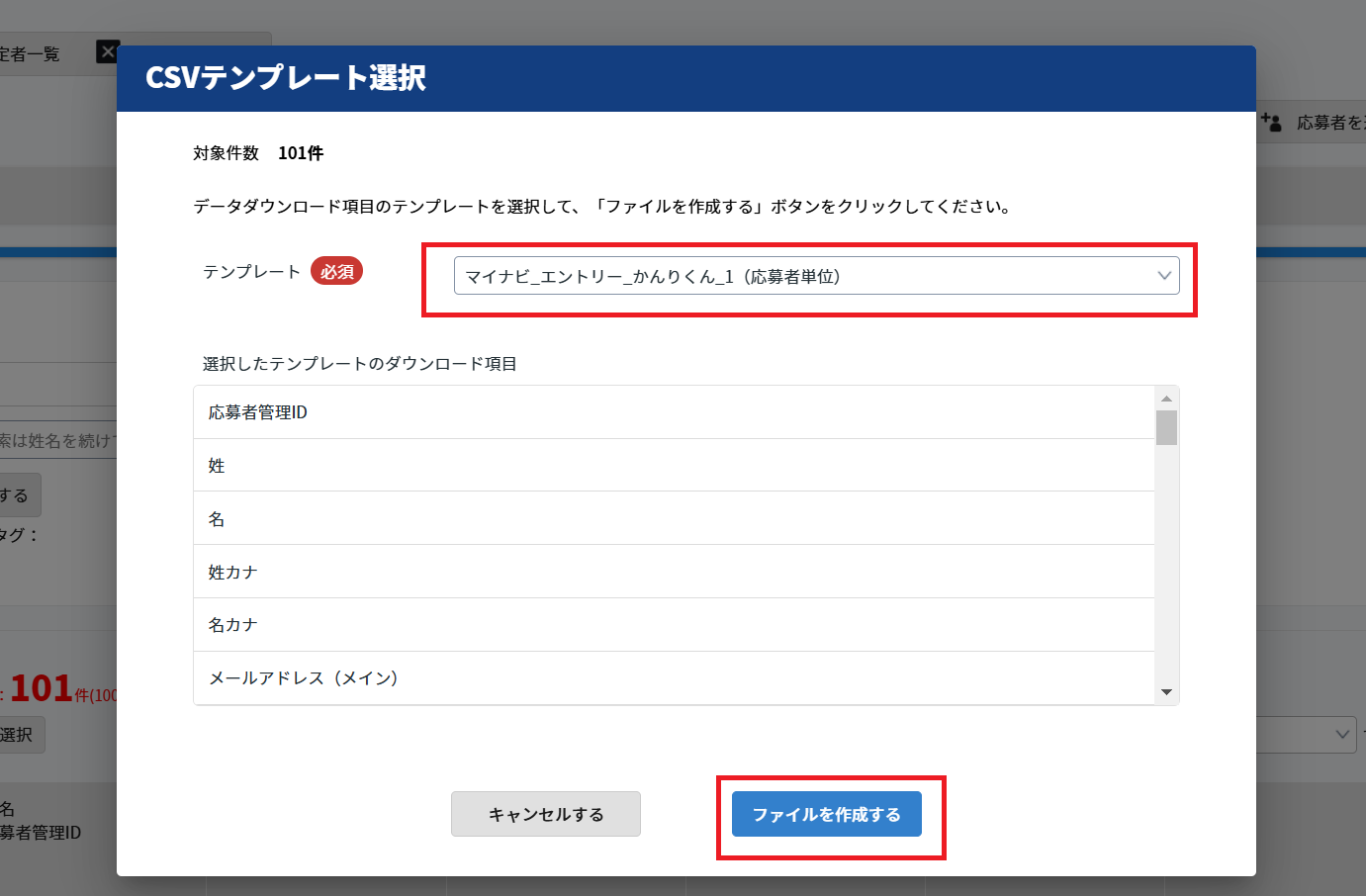Click the scrollbar up arrow in the item list
Image resolution: width=1366 pixels, height=896 pixels.
point(1166,400)
